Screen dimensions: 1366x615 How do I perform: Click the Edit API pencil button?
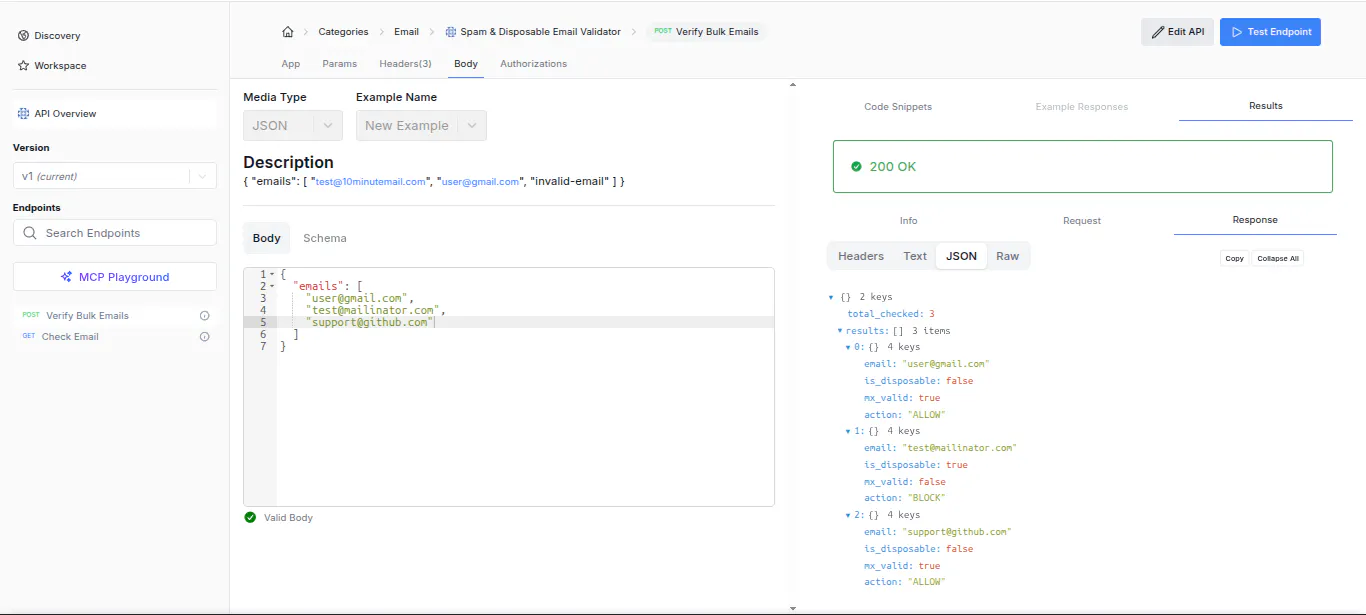coord(1177,32)
